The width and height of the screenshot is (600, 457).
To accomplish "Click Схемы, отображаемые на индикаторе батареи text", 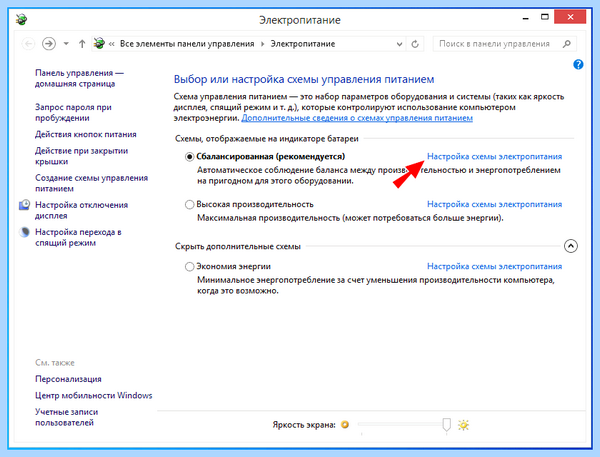I will 267,139.
